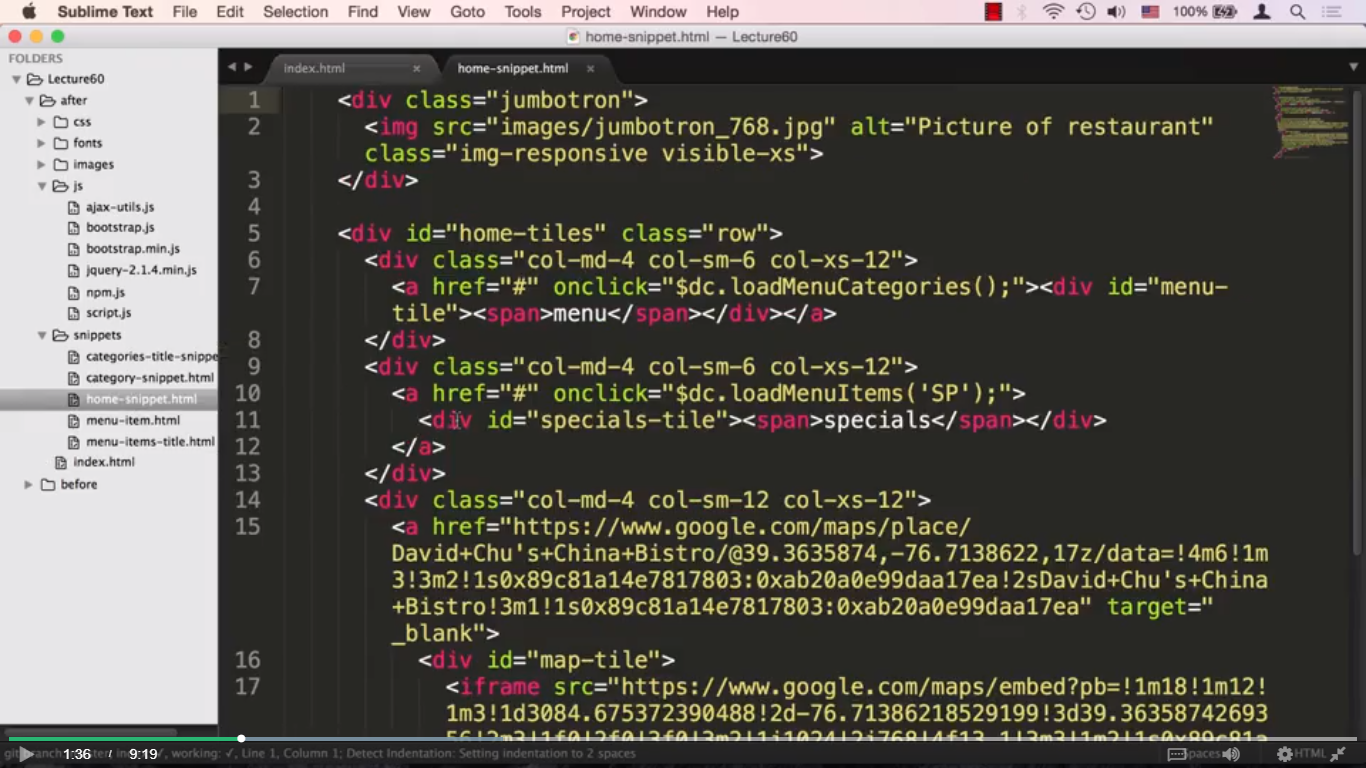1366x768 pixels.
Task: Toggle video captions in the player bar
Action: pyautogui.click(x=1178, y=754)
